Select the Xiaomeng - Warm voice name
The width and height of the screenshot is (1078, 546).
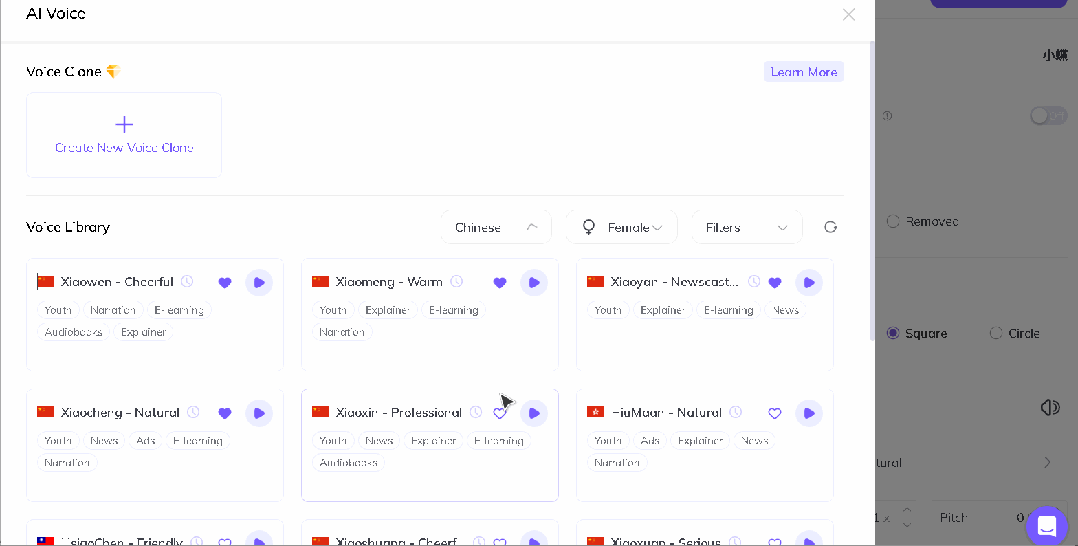[389, 282]
